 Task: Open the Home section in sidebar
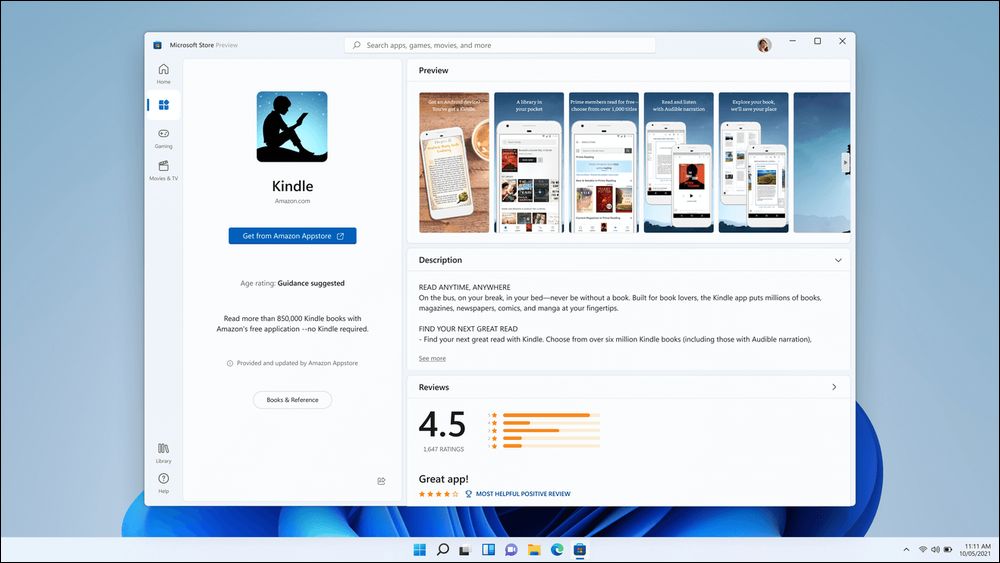(x=163, y=73)
